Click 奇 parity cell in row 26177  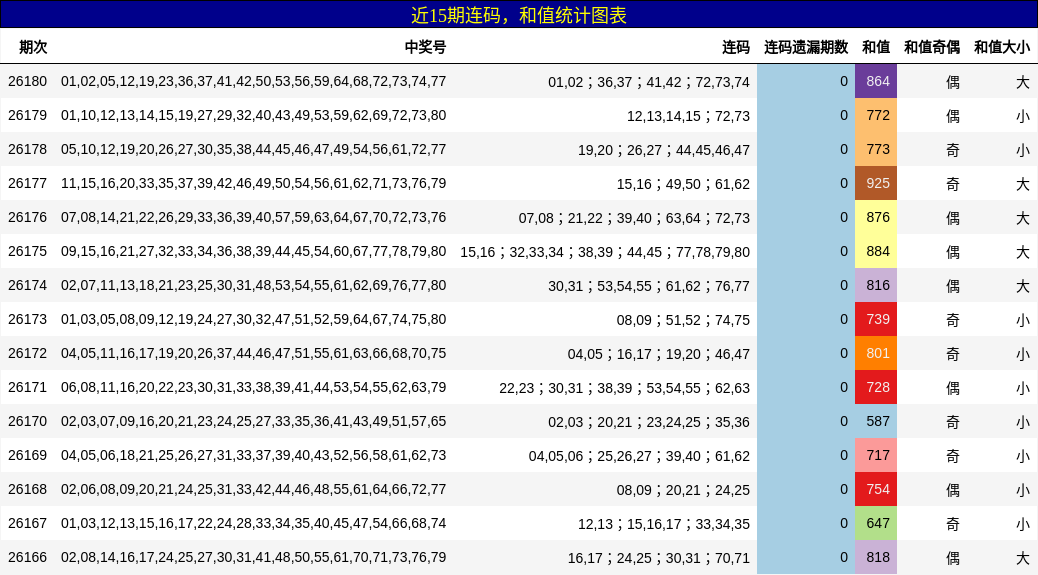coord(953,184)
